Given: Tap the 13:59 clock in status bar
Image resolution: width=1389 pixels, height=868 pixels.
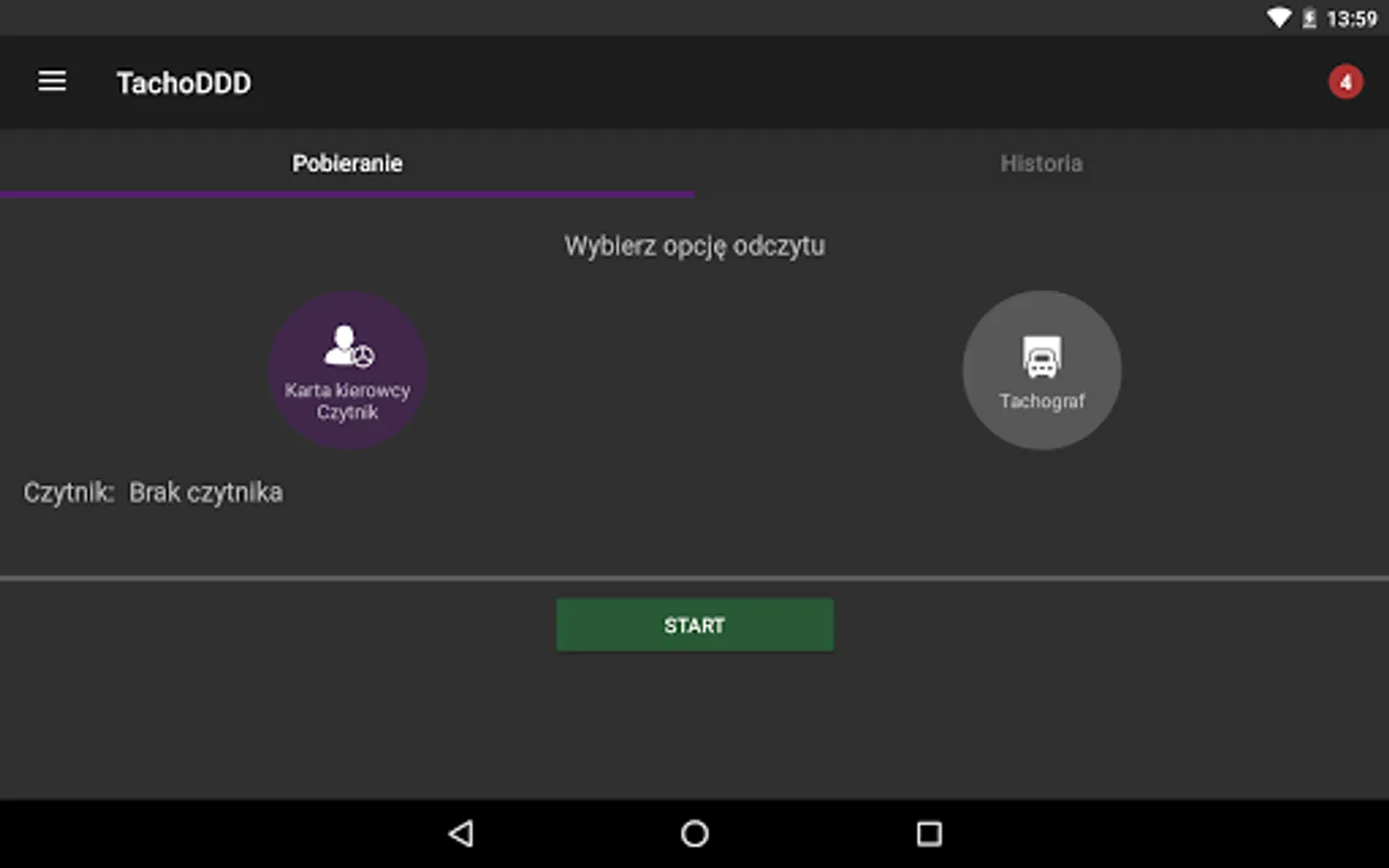Looking at the screenshot, I should (1351, 19).
